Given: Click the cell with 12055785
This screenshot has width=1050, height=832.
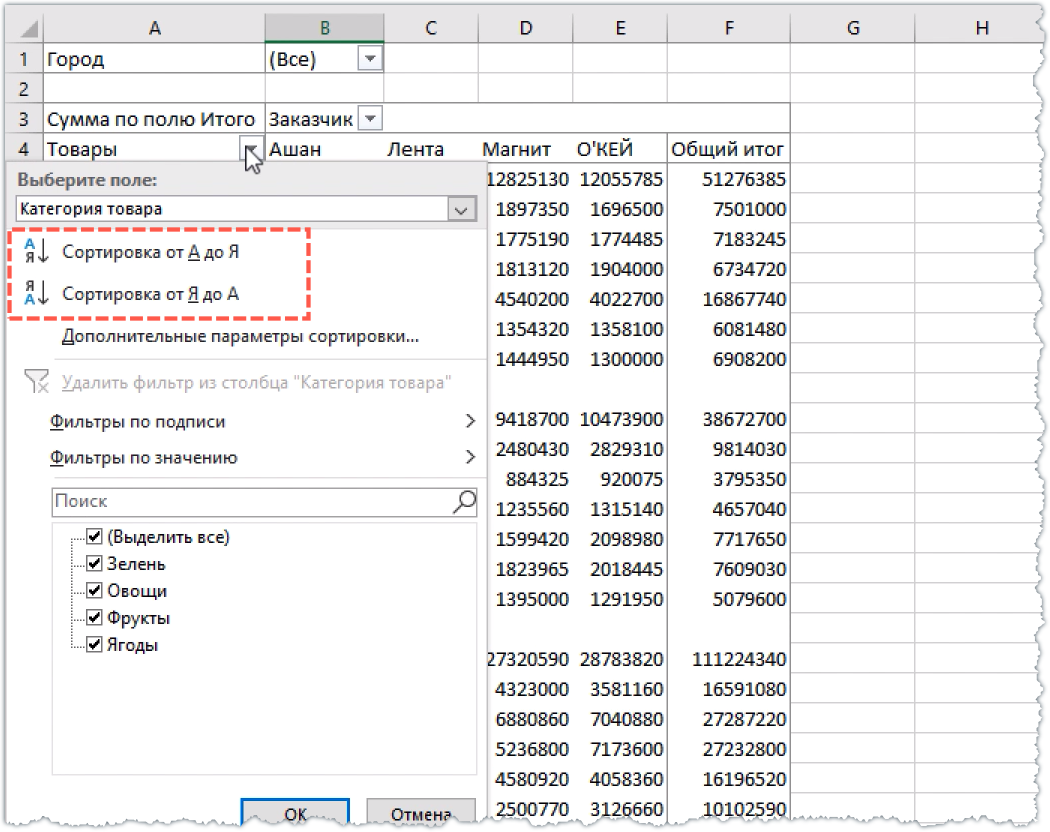Looking at the screenshot, I should (x=621, y=179).
